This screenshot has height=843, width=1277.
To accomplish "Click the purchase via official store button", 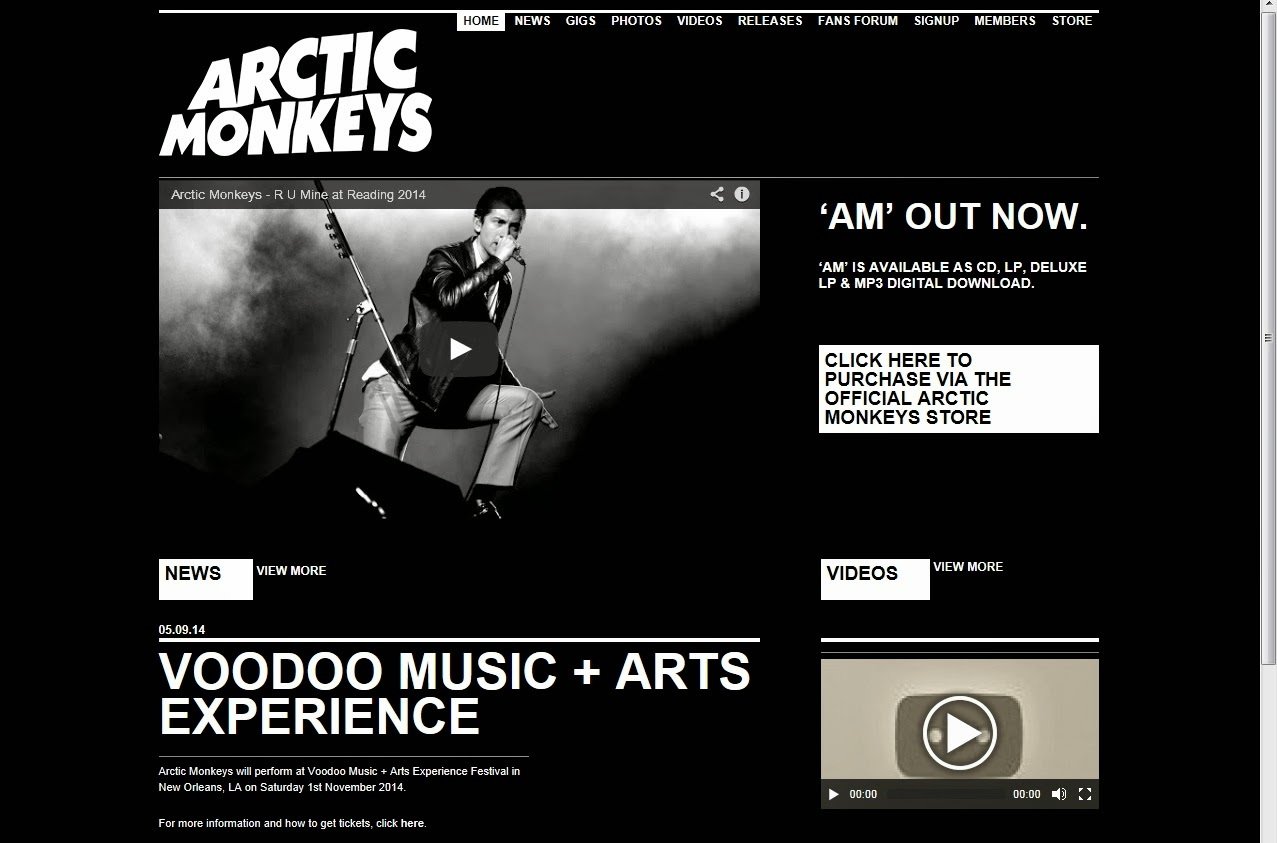I will (x=959, y=389).
